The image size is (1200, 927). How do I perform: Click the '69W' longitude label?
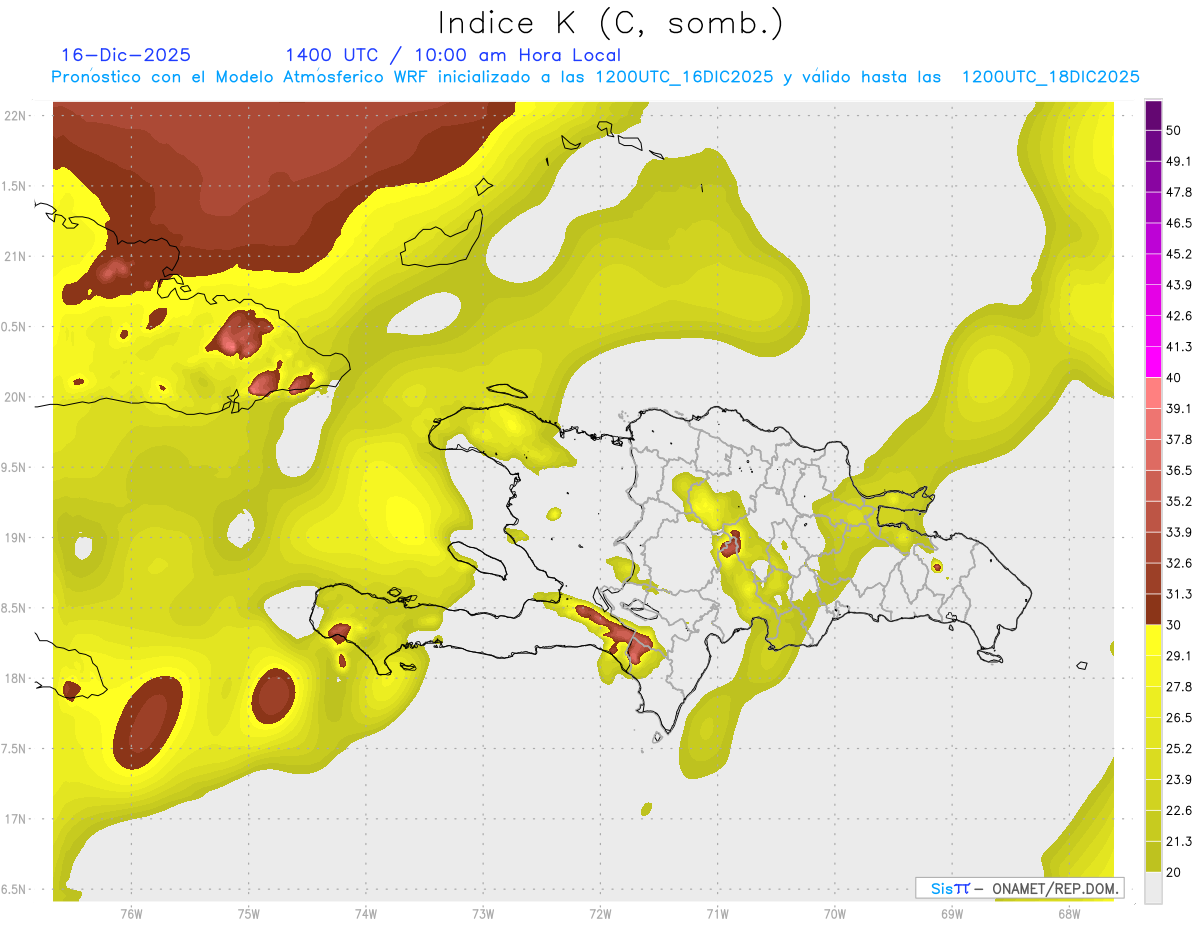point(952,914)
